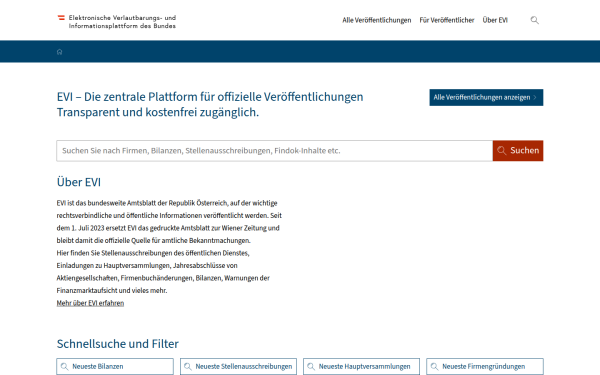Select Neueste Bilanzen quick search
This screenshot has width=600, height=375.
115,367
